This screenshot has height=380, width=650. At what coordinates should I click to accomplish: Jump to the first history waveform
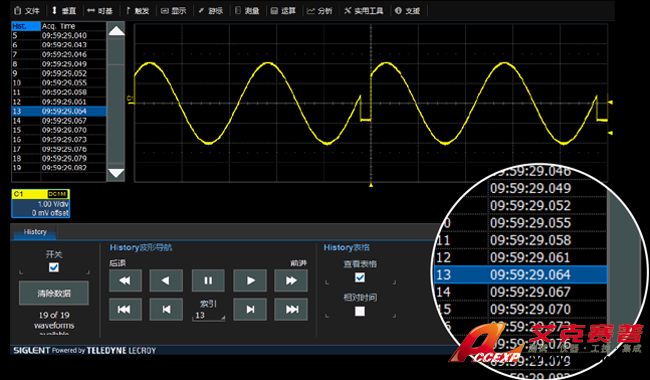pyautogui.click(x=125, y=309)
